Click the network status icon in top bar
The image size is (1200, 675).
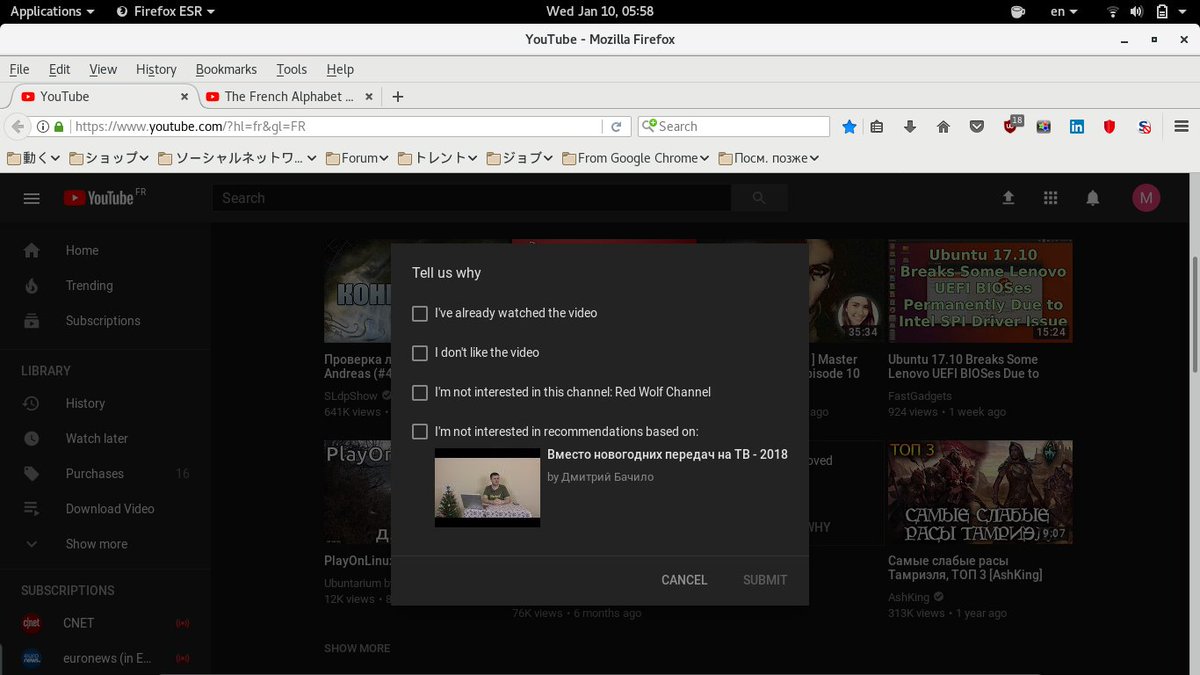point(1113,12)
